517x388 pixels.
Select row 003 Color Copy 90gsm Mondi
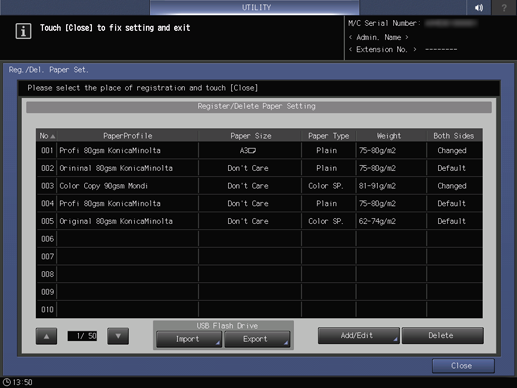[259, 186]
